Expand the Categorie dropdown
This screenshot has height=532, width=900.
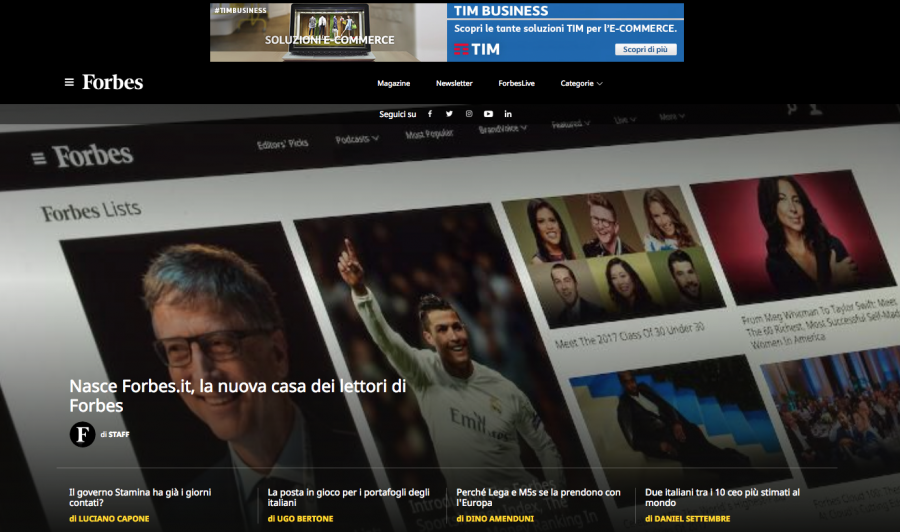(x=581, y=83)
